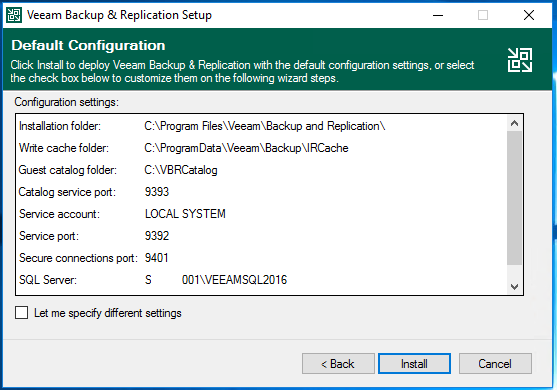
Task: Click the SQL instance value ending in VEEAMSQL2016
Action: (216, 280)
